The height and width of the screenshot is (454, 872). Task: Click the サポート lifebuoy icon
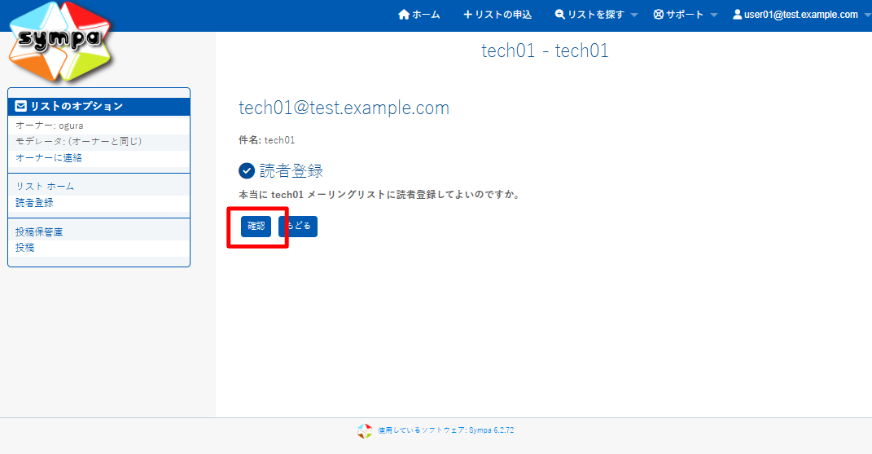click(658, 14)
